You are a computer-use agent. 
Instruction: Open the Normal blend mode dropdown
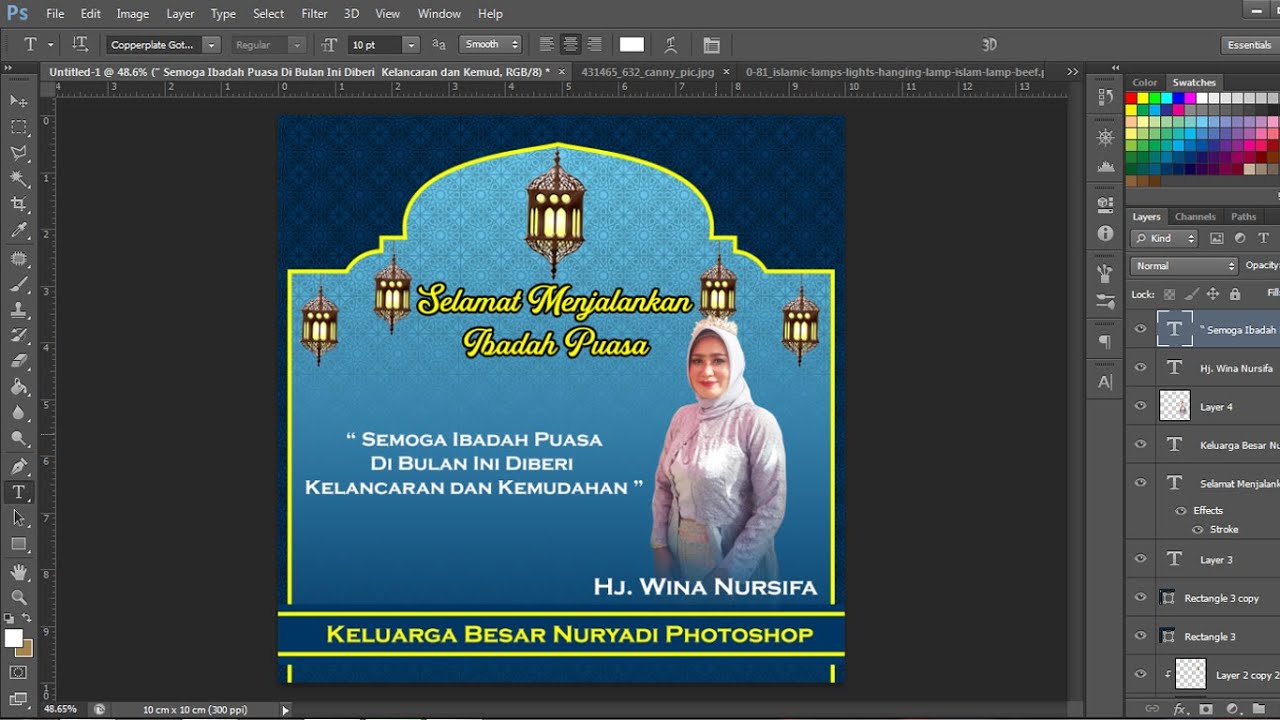(1184, 266)
